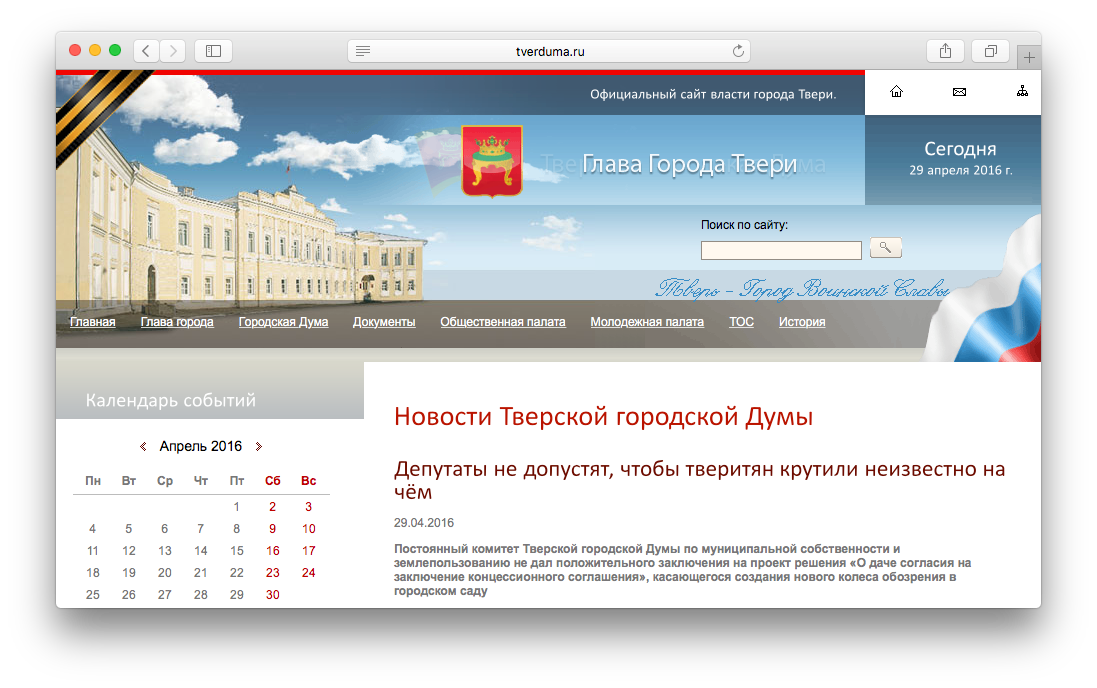
Task: Click Safari's Share icon
Action: click(945, 51)
